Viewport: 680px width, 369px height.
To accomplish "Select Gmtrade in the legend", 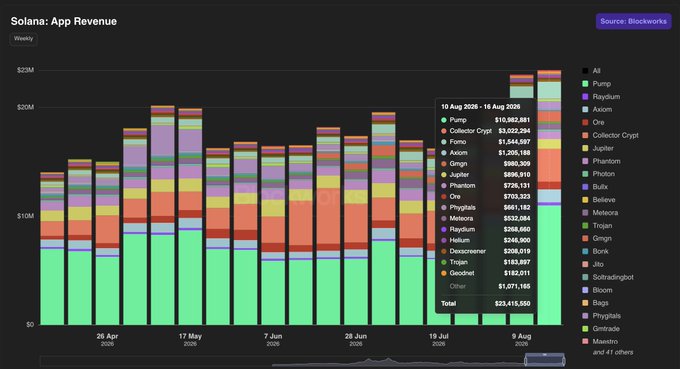I will click(x=601, y=329).
